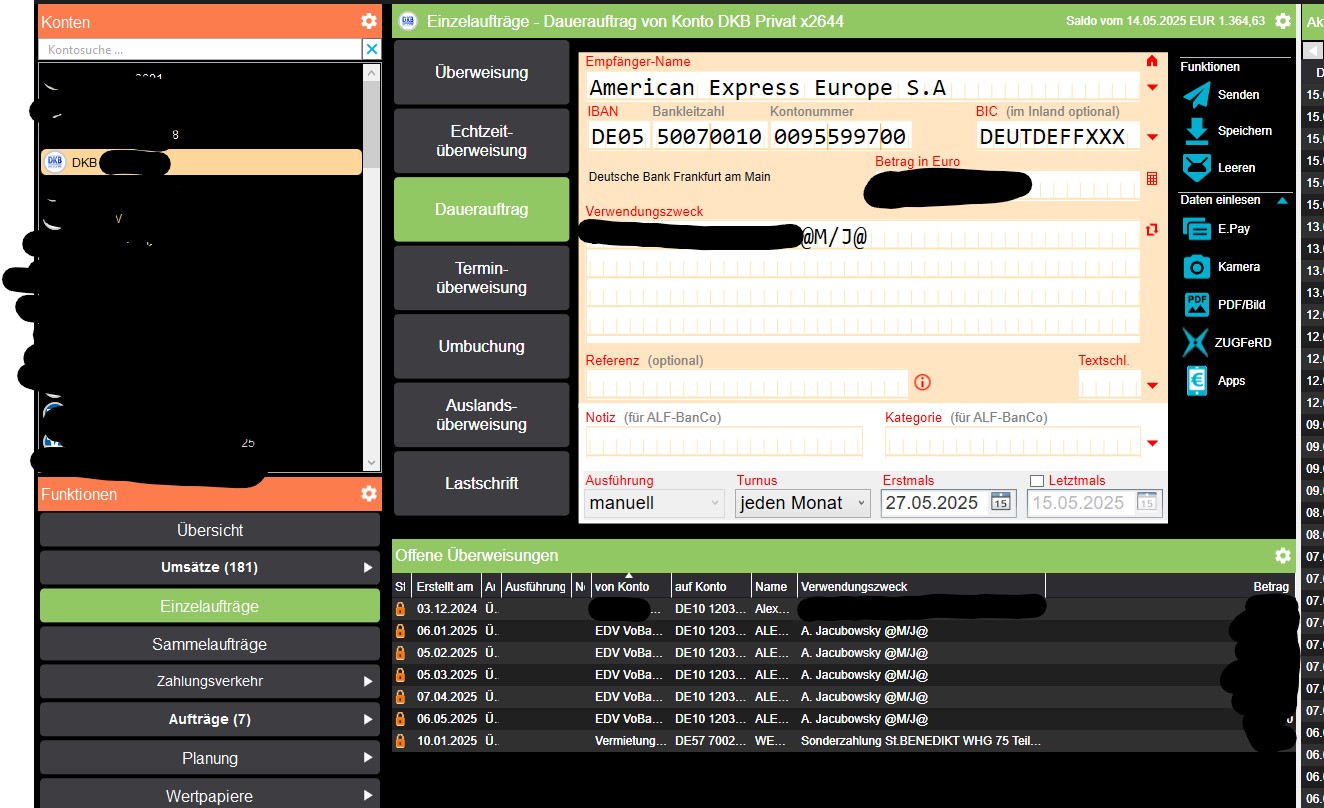1324x808 pixels.
Task: Open Sammelaufträge function
Action: pos(210,644)
